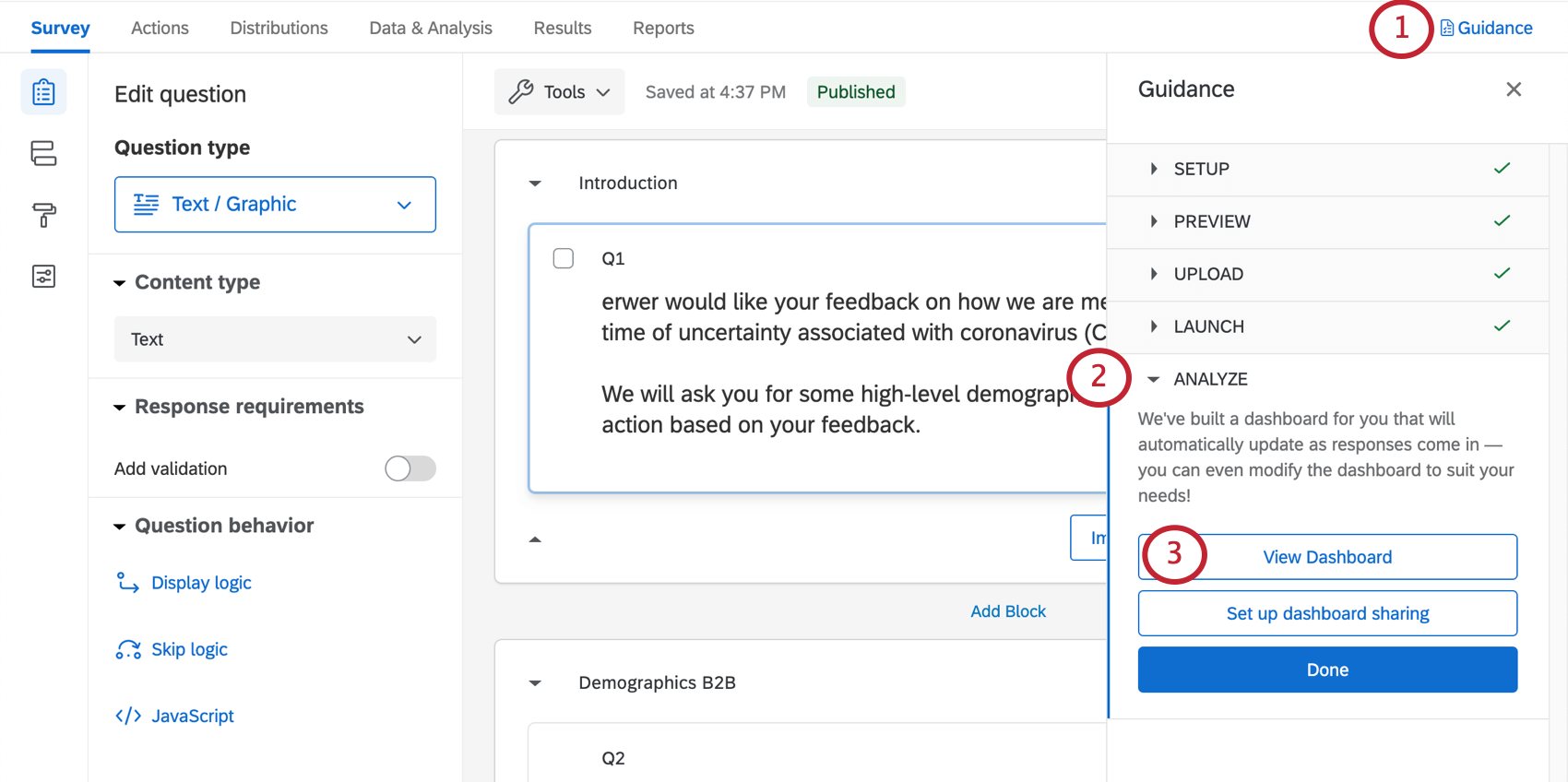This screenshot has height=782, width=1568.
Task: Open the survey options sidebar icon
Action: coord(43,277)
